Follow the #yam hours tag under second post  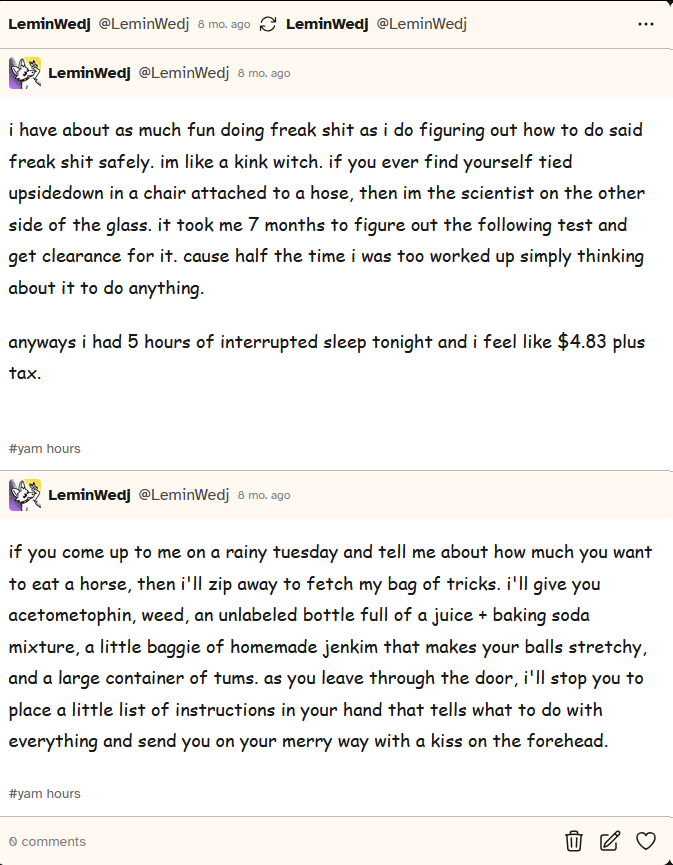(x=45, y=793)
